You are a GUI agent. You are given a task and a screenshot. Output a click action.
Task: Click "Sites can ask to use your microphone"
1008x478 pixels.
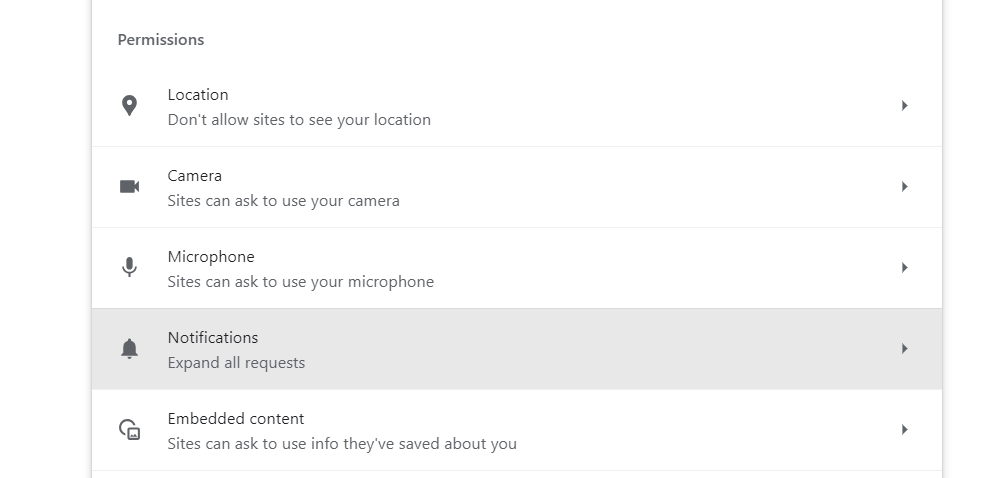click(300, 282)
